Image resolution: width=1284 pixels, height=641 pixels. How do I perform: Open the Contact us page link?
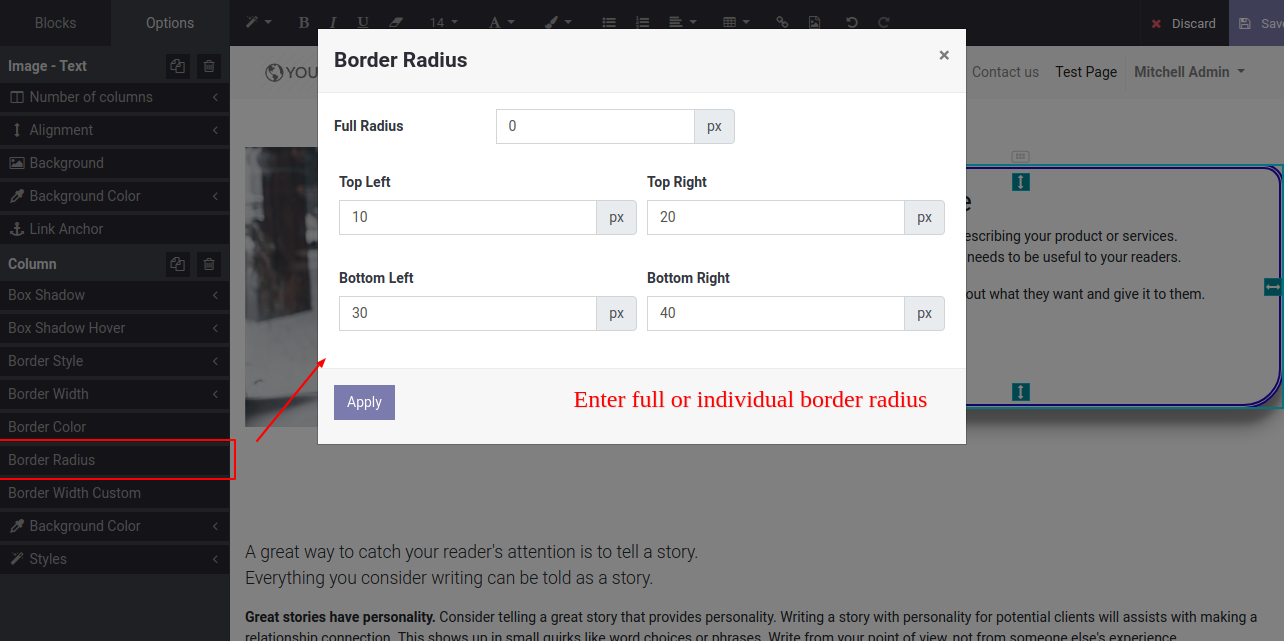coord(1005,72)
